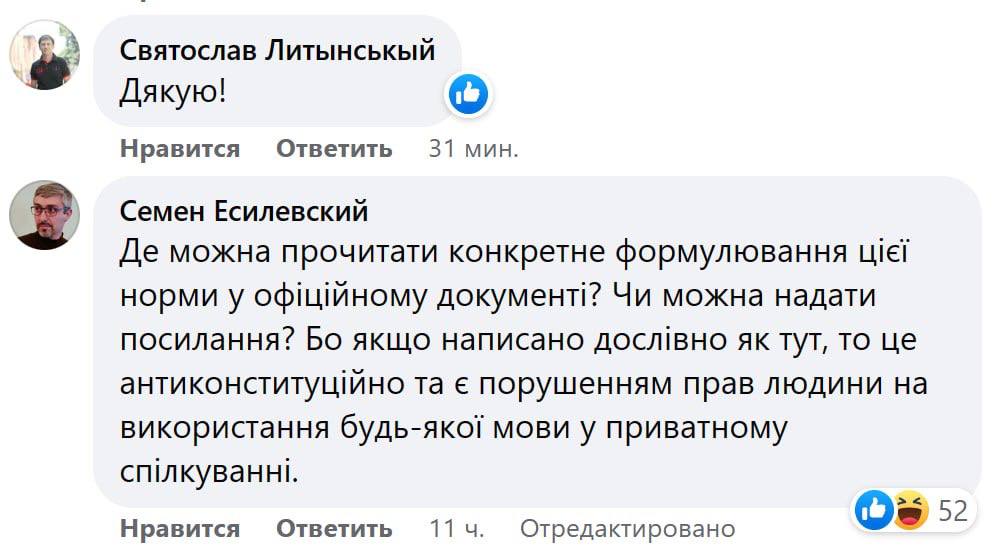
Task: Click the 31 мин. timestamp
Action: coord(473,149)
